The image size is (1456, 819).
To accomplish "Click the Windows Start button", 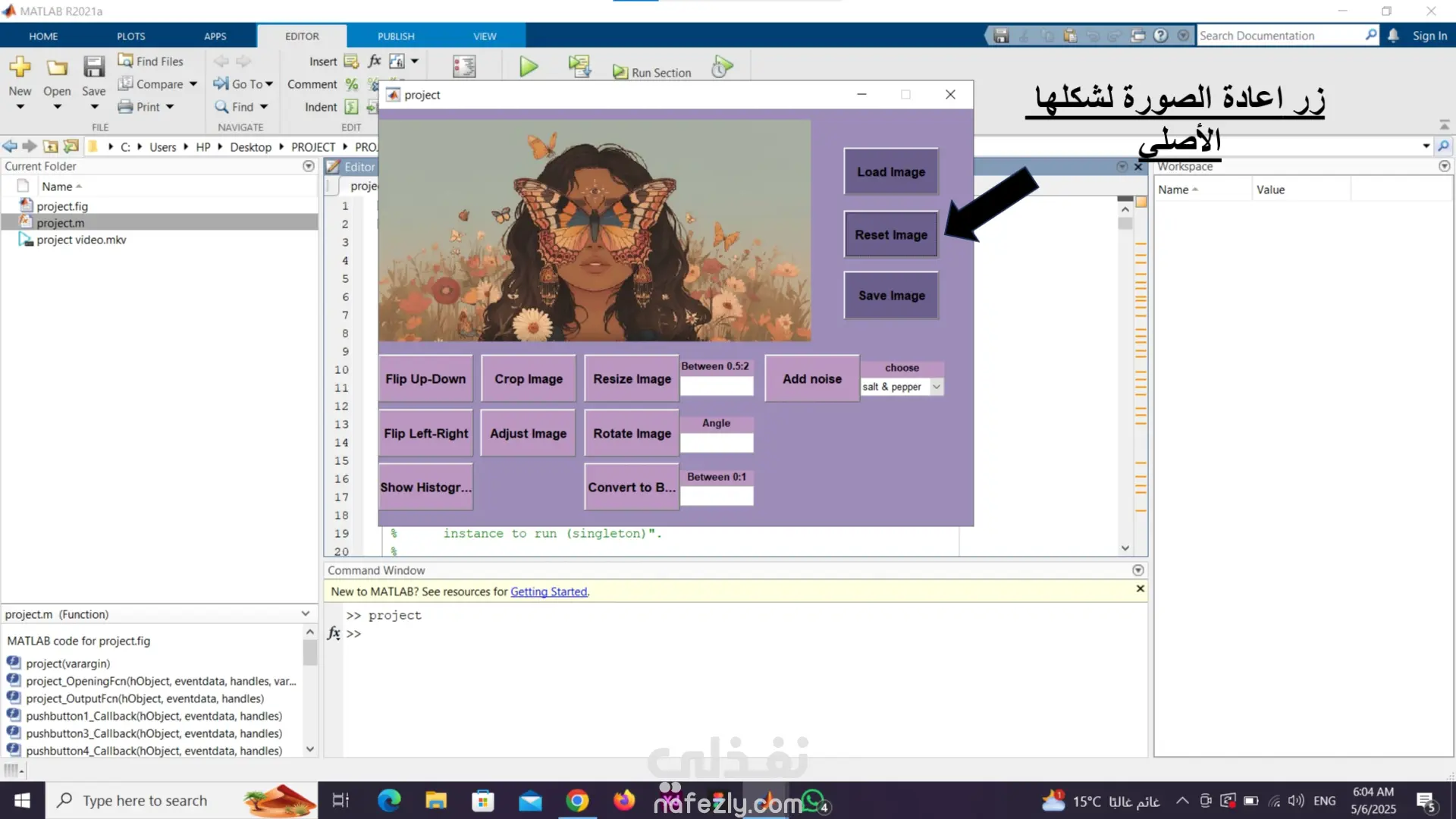I will (22, 801).
